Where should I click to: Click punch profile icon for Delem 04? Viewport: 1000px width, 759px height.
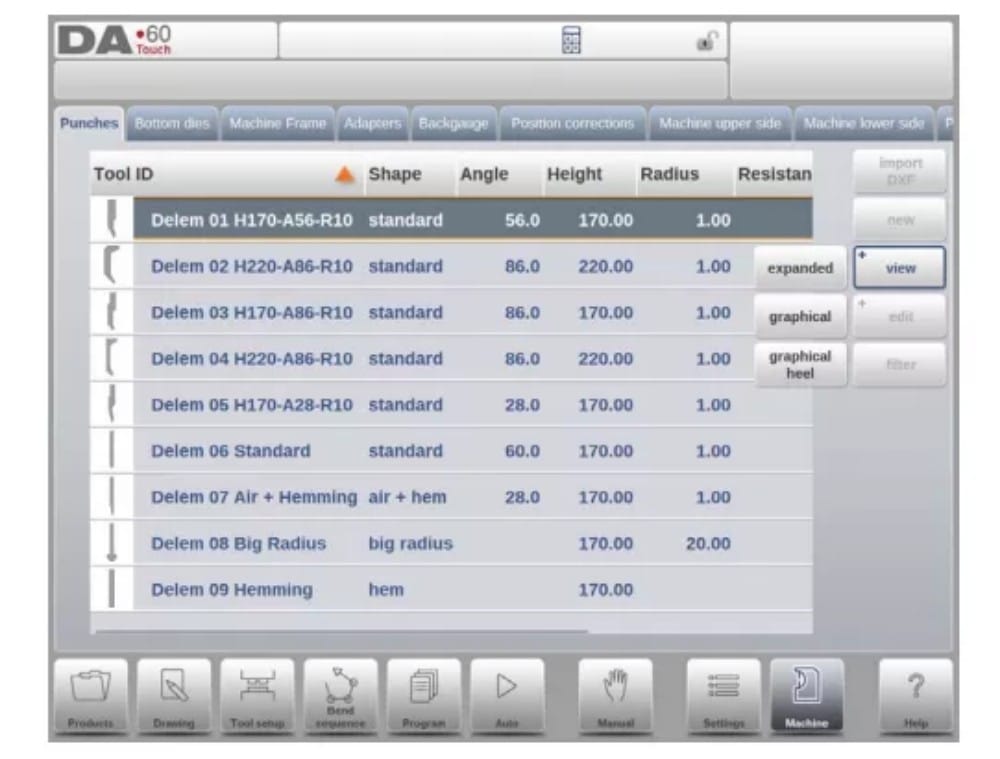112,358
